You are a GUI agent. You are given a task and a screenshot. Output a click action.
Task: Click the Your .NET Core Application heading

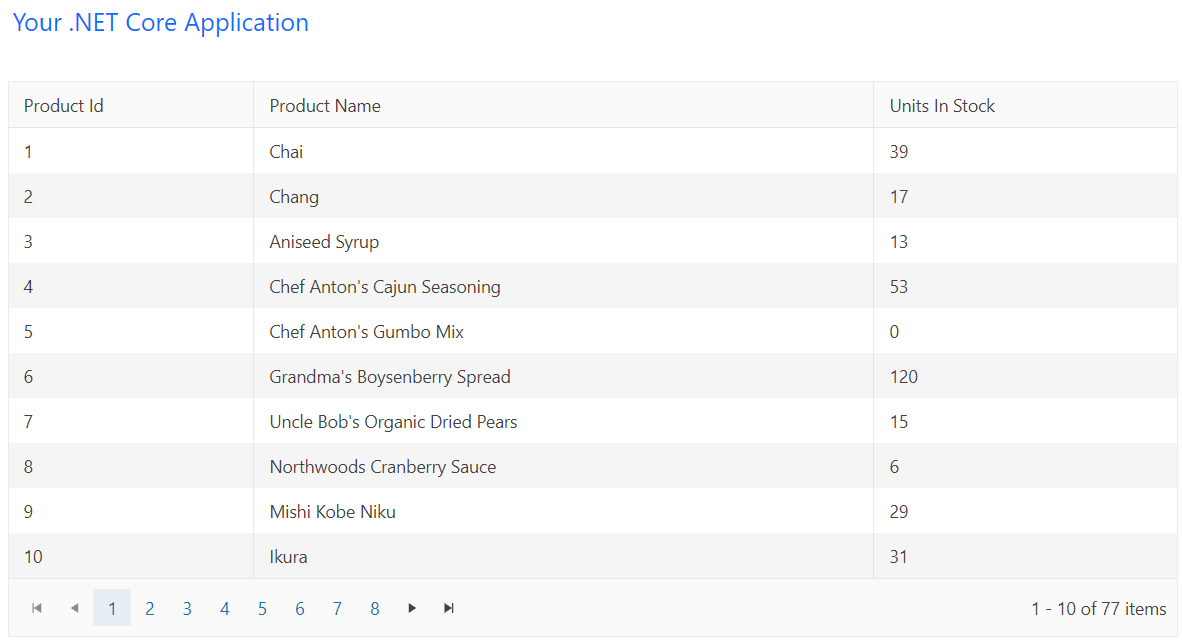(160, 22)
